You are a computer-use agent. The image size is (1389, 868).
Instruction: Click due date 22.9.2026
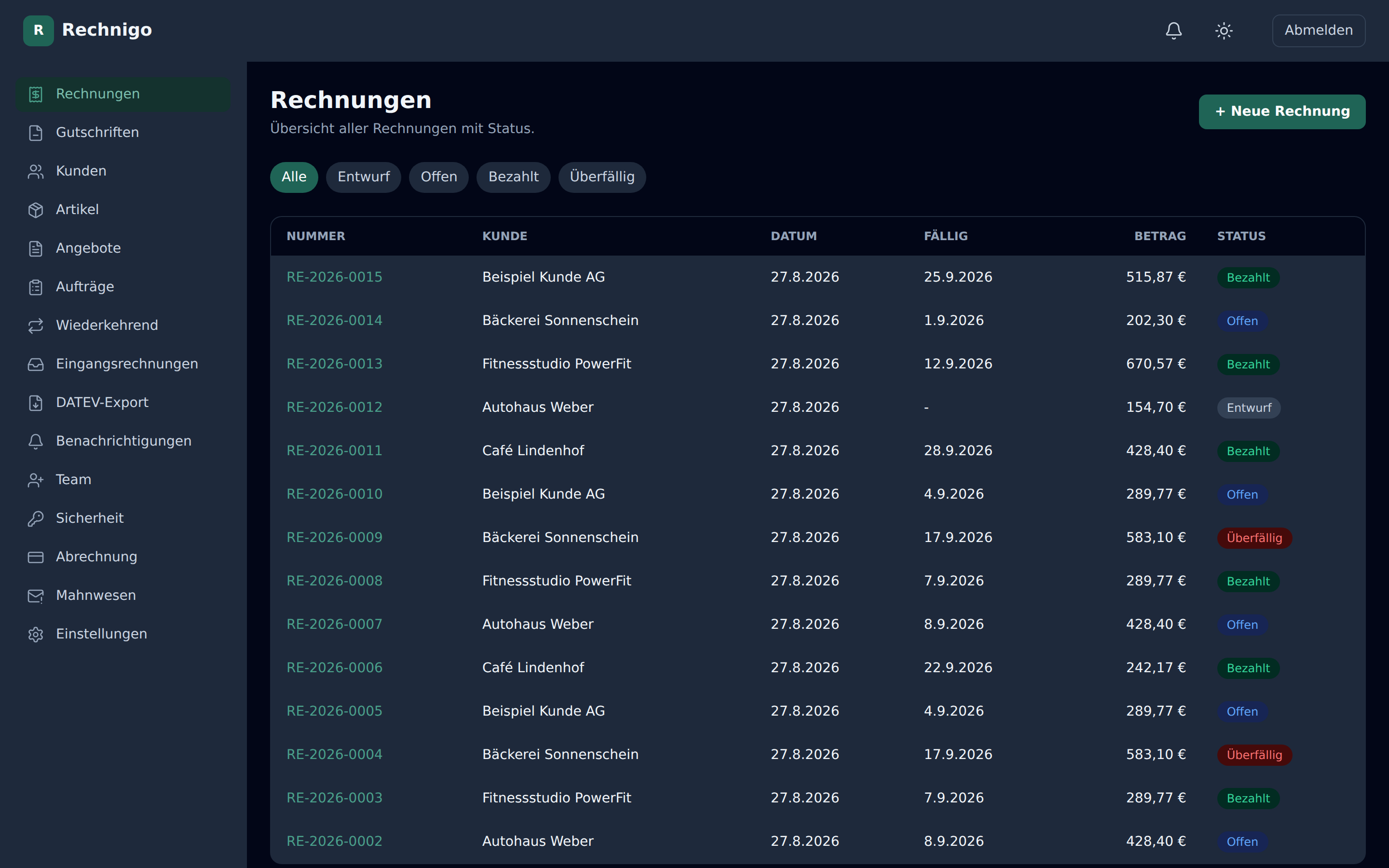(x=958, y=668)
